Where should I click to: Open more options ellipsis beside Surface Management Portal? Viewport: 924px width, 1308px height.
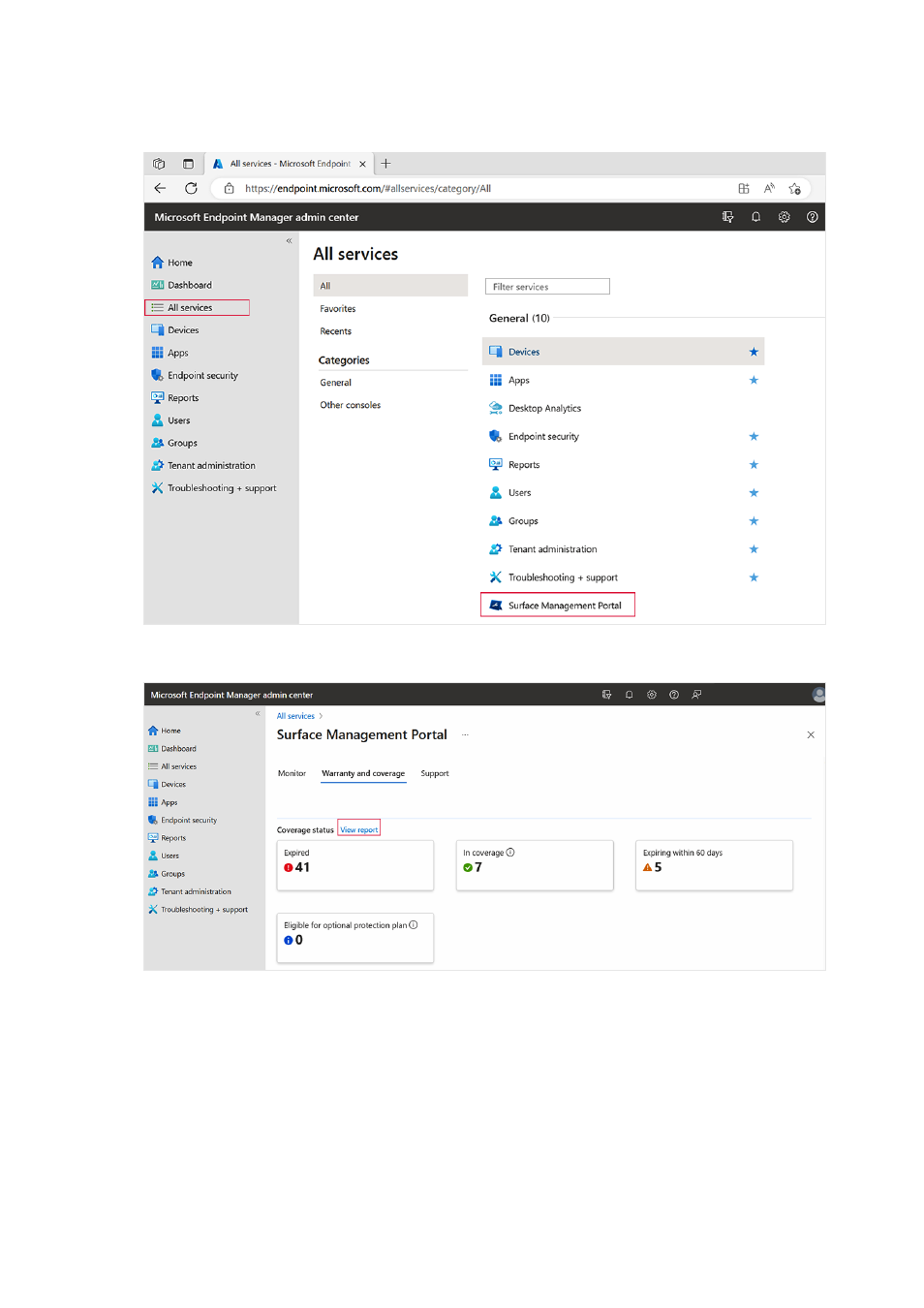click(465, 735)
